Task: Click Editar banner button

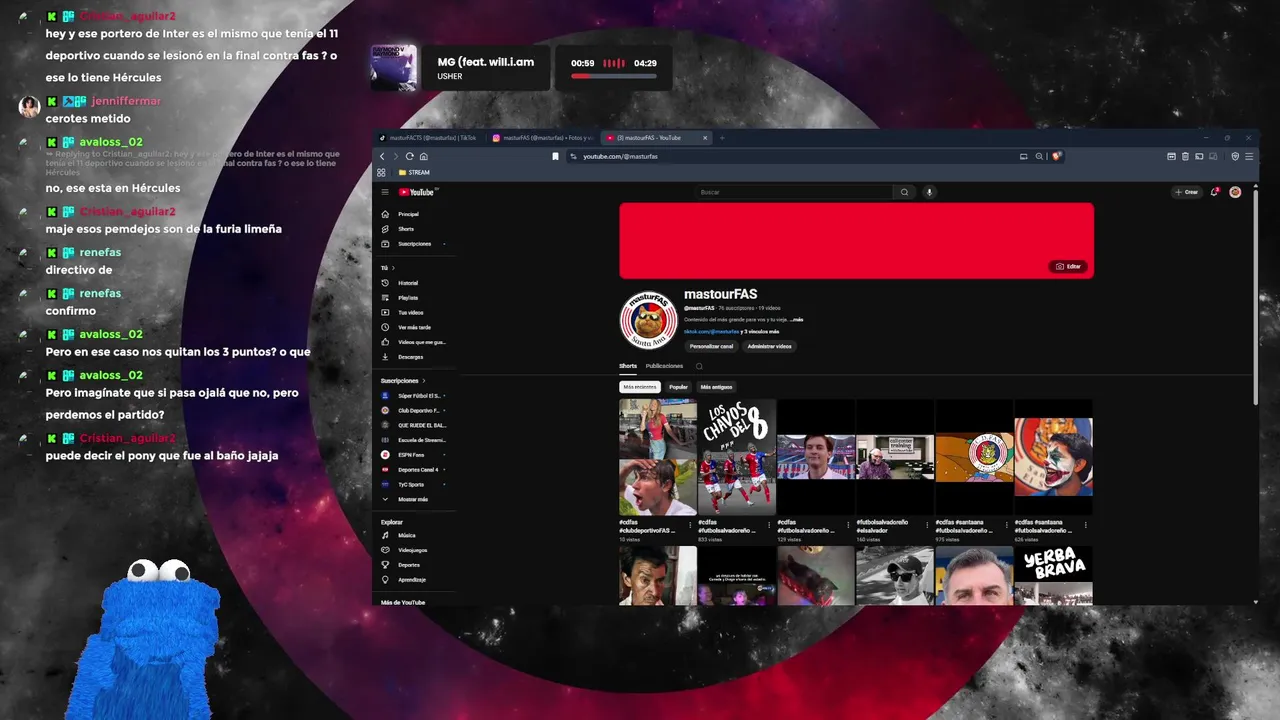Action: pyautogui.click(x=1069, y=267)
